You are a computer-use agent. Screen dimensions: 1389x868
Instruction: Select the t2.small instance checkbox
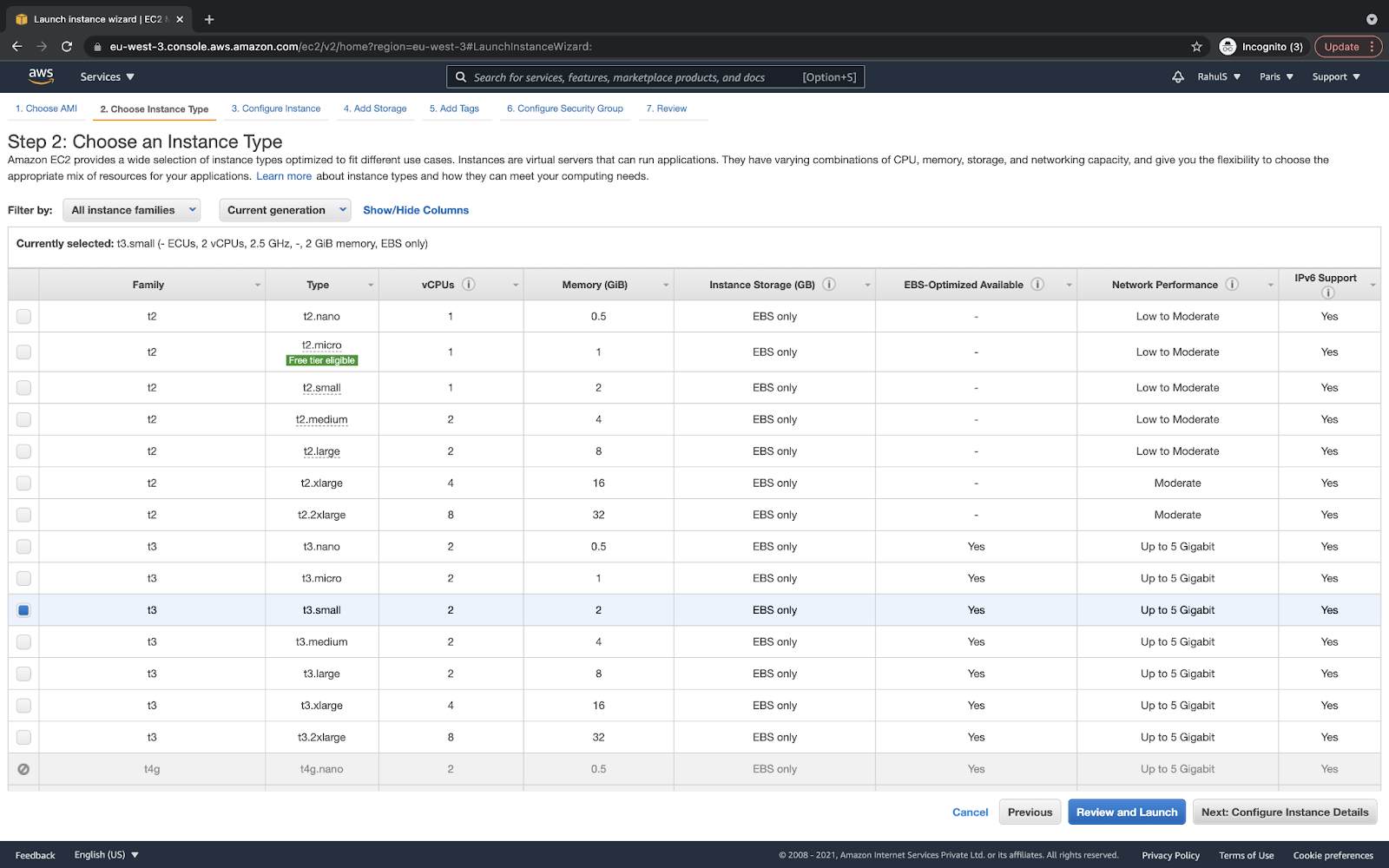pos(23,387)
